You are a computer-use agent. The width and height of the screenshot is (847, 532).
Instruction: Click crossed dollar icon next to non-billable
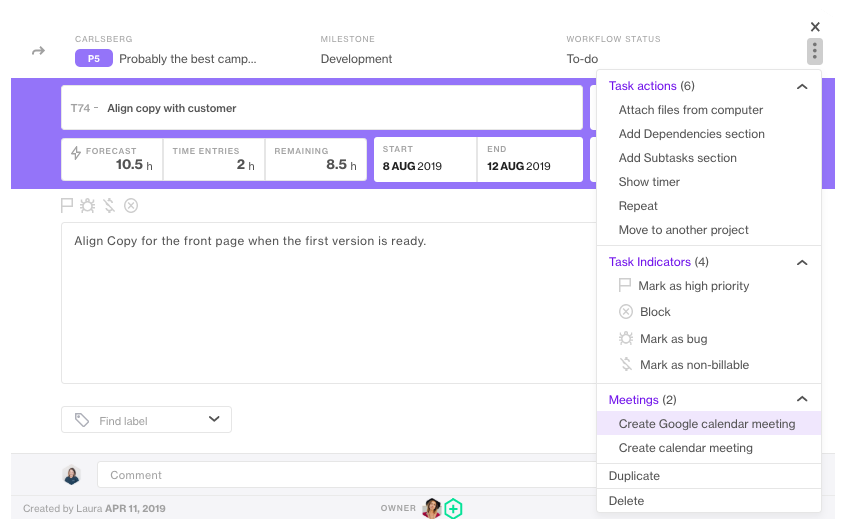pyautogui.click(x=626, y=365)
